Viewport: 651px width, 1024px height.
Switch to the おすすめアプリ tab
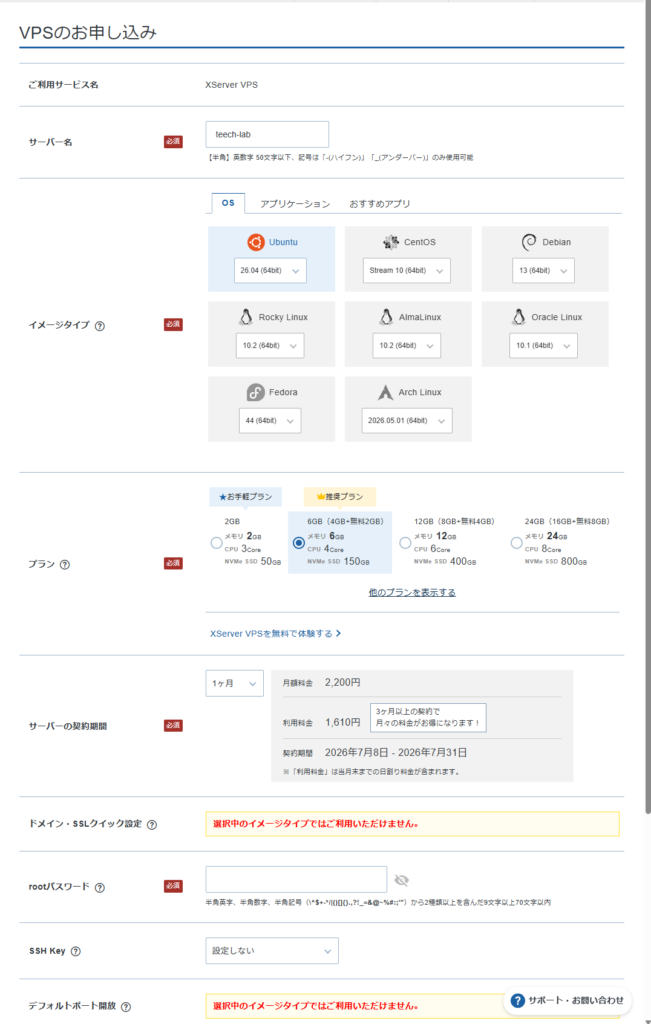pyautogui.click(x=380, y=204)
